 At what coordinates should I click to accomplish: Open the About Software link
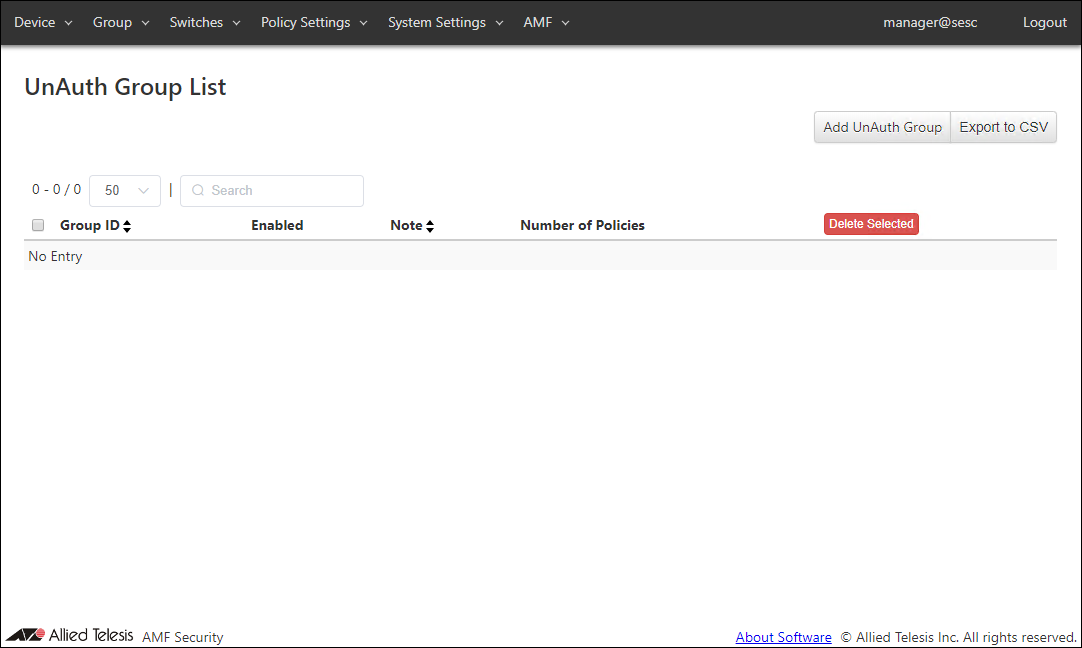tap(783, 637)
